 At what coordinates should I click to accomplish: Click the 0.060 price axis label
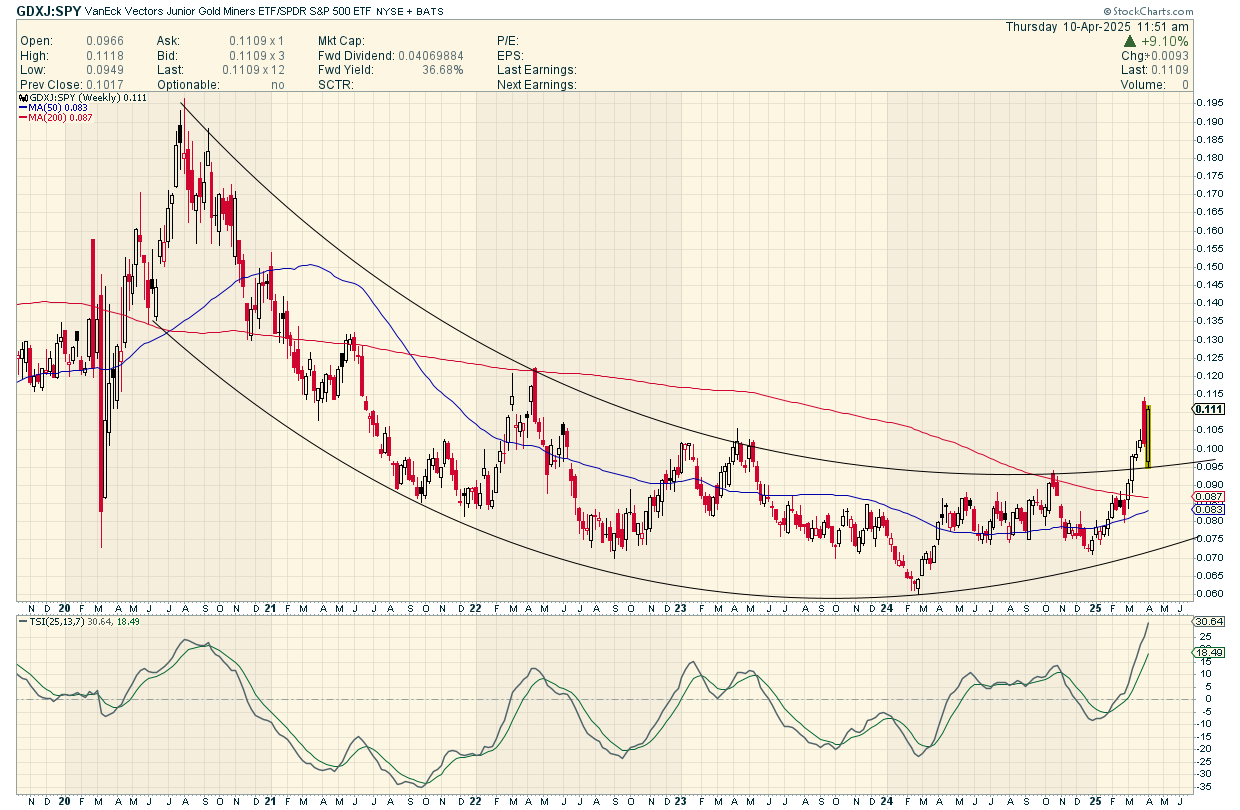click(1209, 594)
